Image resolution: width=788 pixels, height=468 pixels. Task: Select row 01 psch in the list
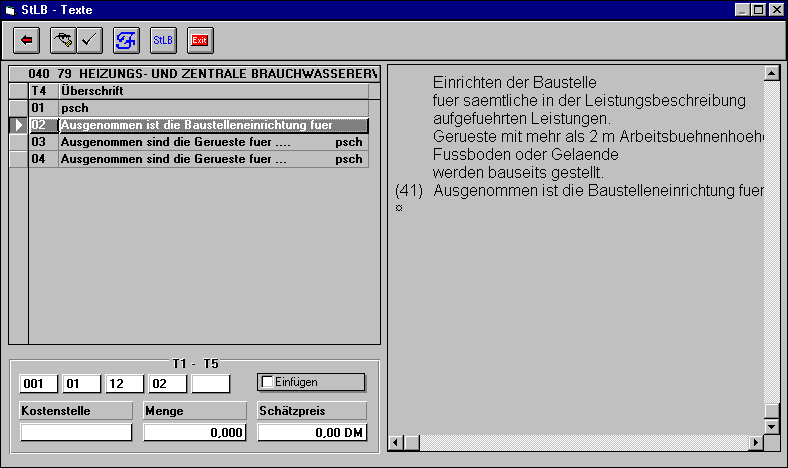tap(200, 108)
